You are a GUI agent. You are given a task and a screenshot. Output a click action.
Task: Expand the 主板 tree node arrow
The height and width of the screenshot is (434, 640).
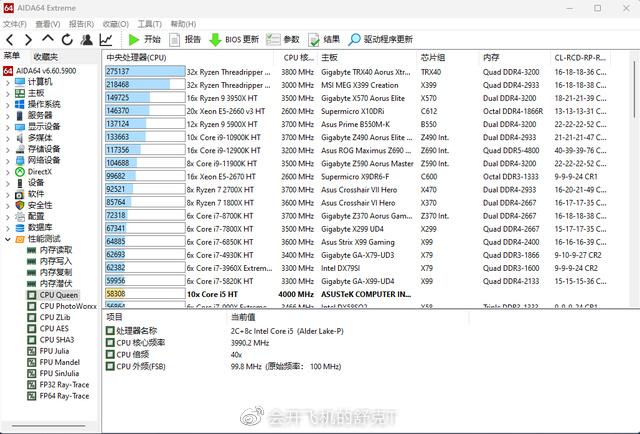[8, 93]
